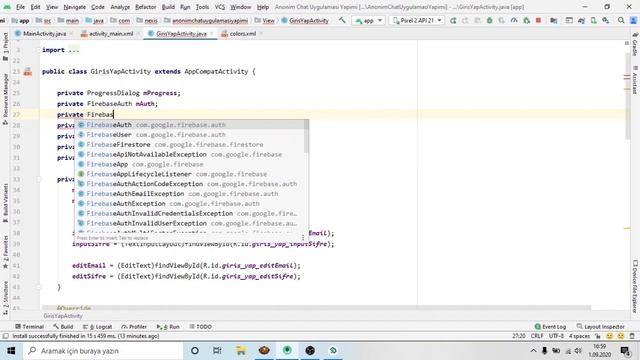640x360 pixels.
Task: Open the Layout Inspector
Action: 600,327
